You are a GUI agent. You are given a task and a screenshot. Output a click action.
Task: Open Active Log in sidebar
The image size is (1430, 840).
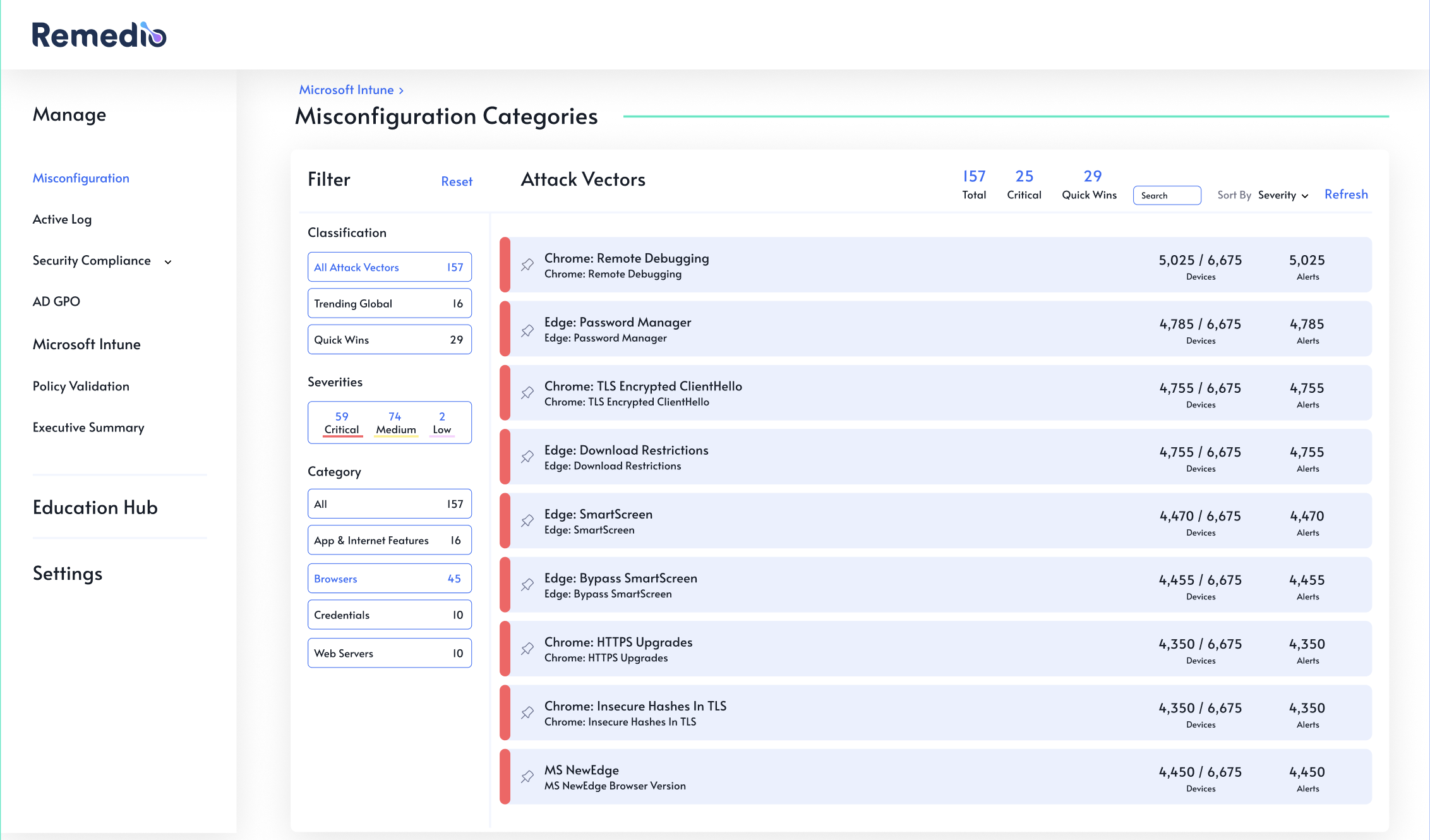[62, 219]
